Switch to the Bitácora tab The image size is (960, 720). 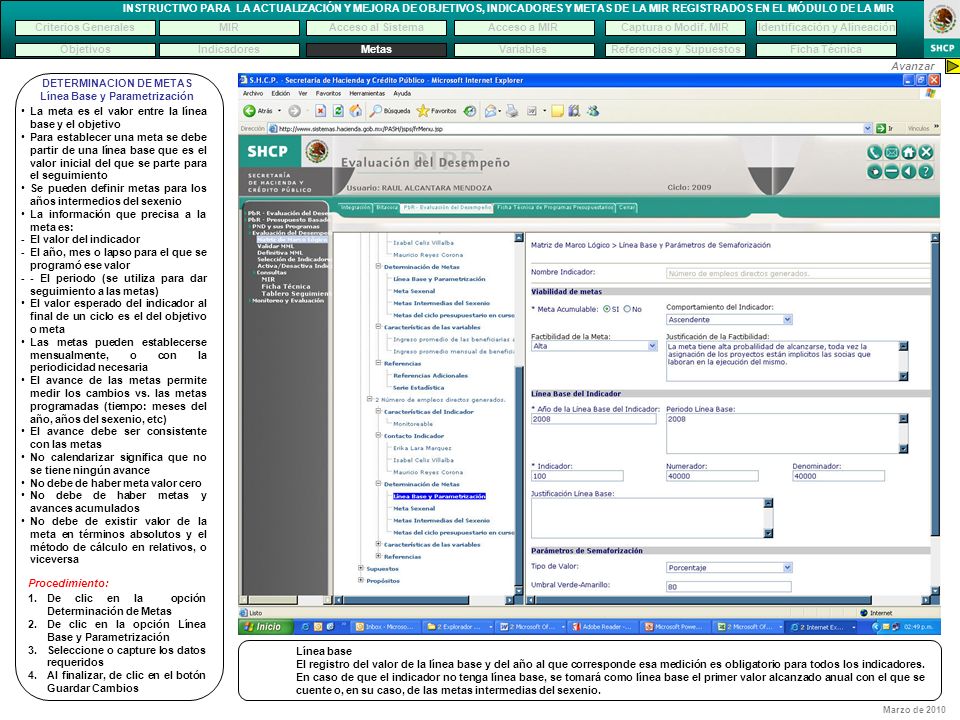387,208
